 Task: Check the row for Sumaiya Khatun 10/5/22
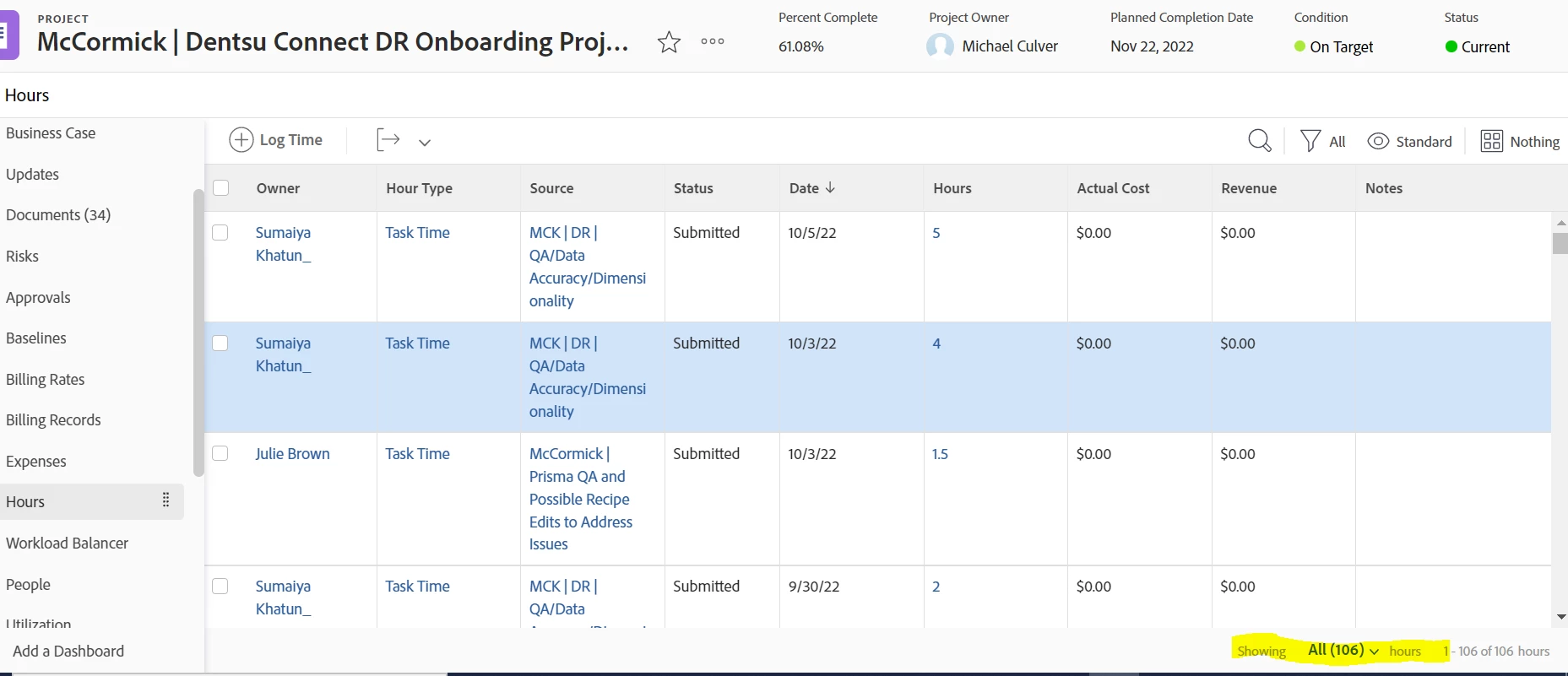220,232
